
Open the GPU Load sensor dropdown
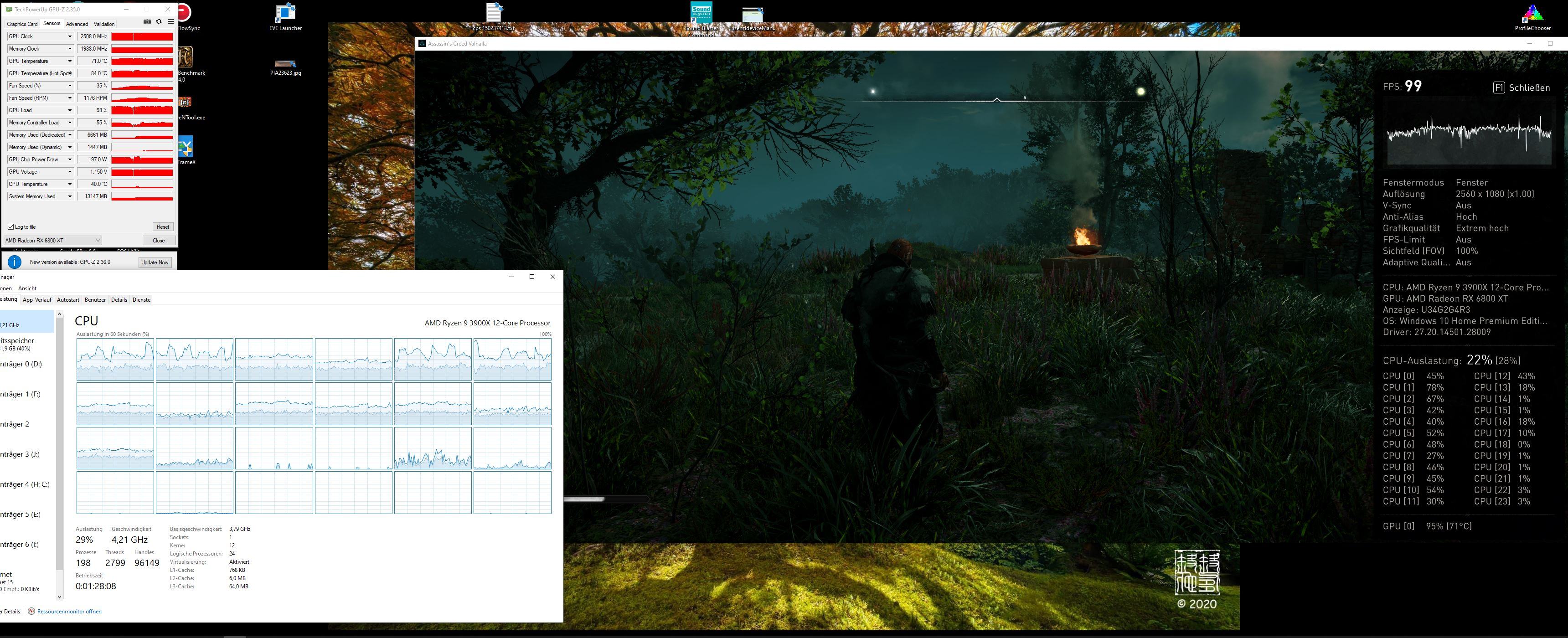(69, 110)
